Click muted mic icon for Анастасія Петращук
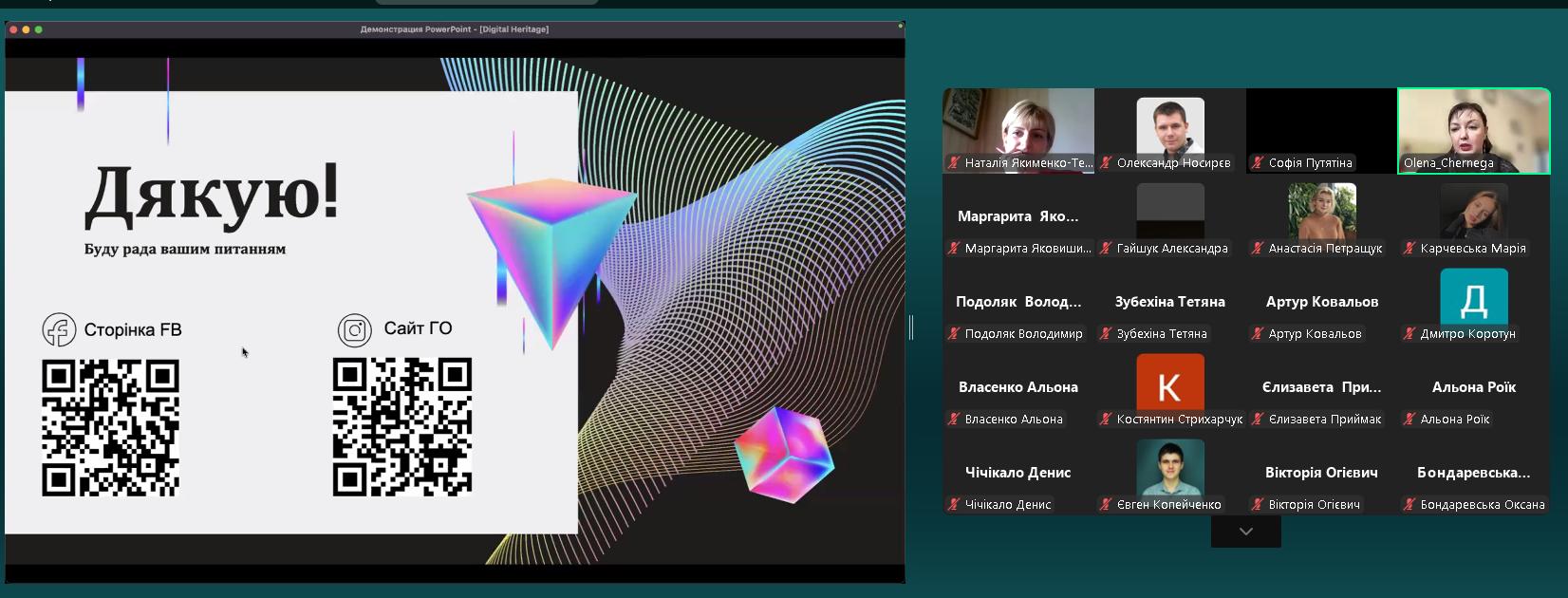Viewport: 1568px width, 598px height. pyautogui.click(x=1258, y=248)
